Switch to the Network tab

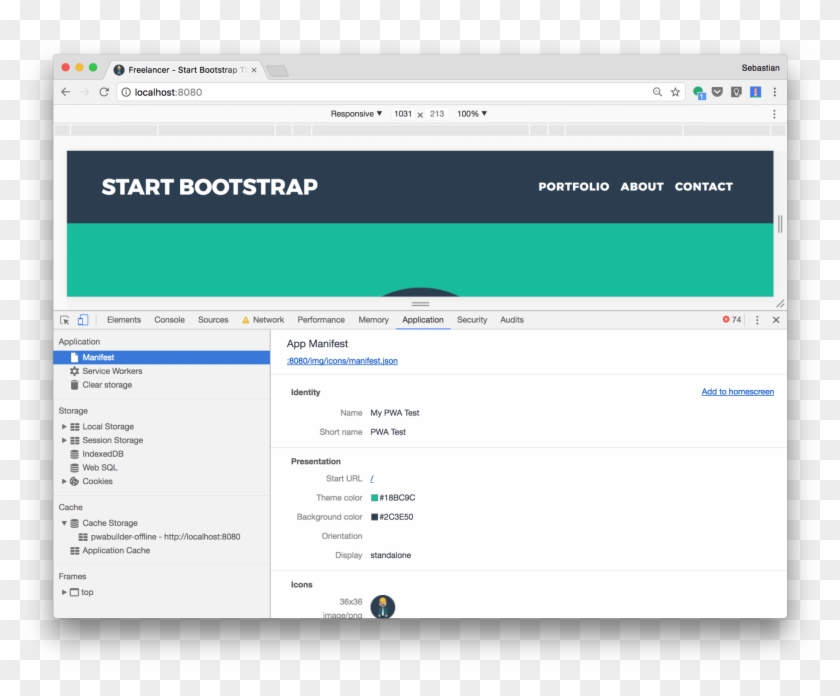(268, 319)
